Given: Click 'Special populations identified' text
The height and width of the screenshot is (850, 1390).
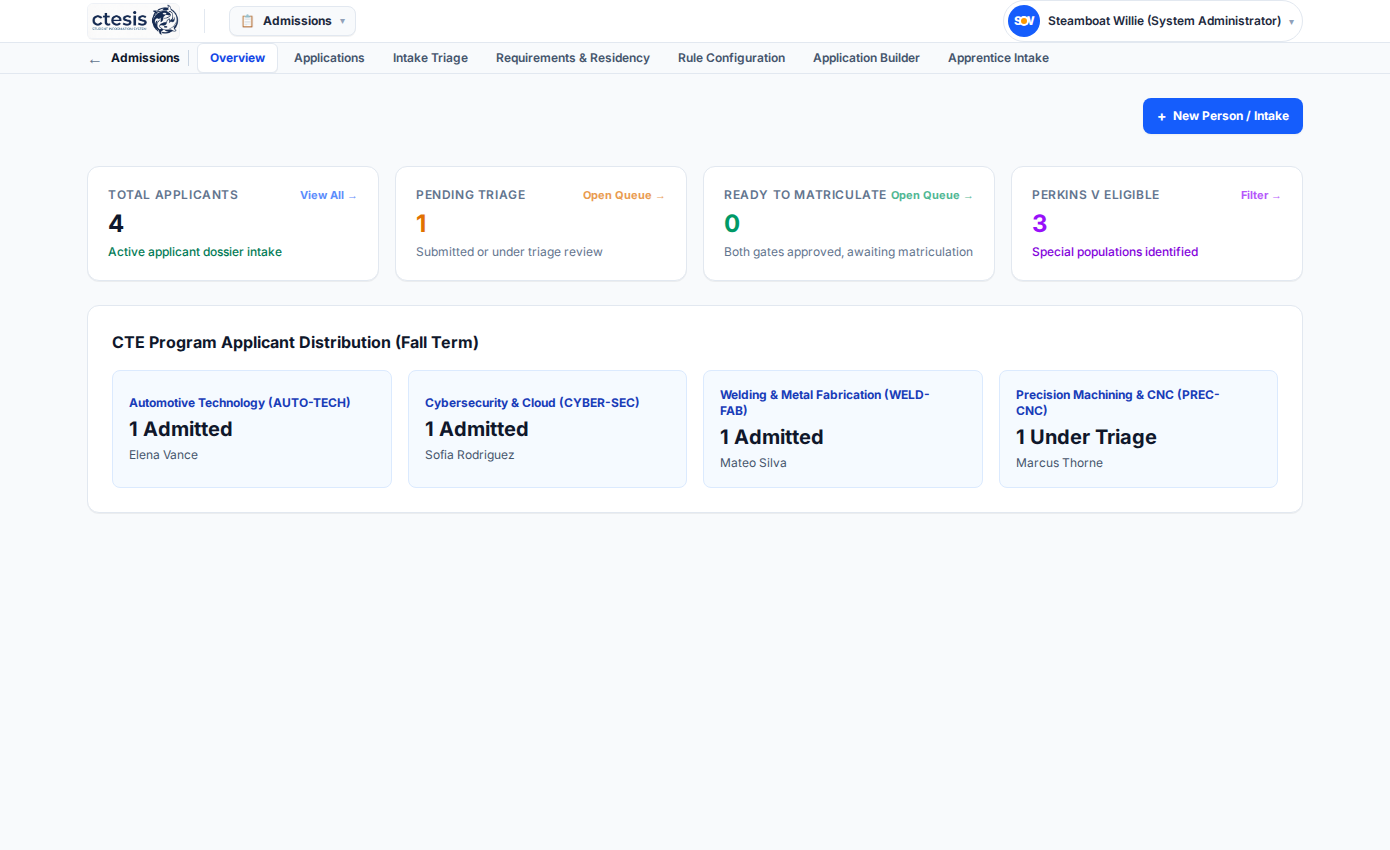Looking at the screenshot, I should [x=1115, y=252].
